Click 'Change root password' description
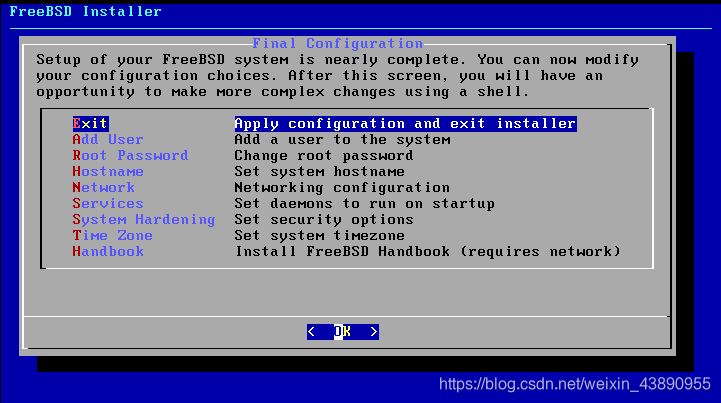Image resolution: width=721 pixels, height=403 pixels. [324, 155]
